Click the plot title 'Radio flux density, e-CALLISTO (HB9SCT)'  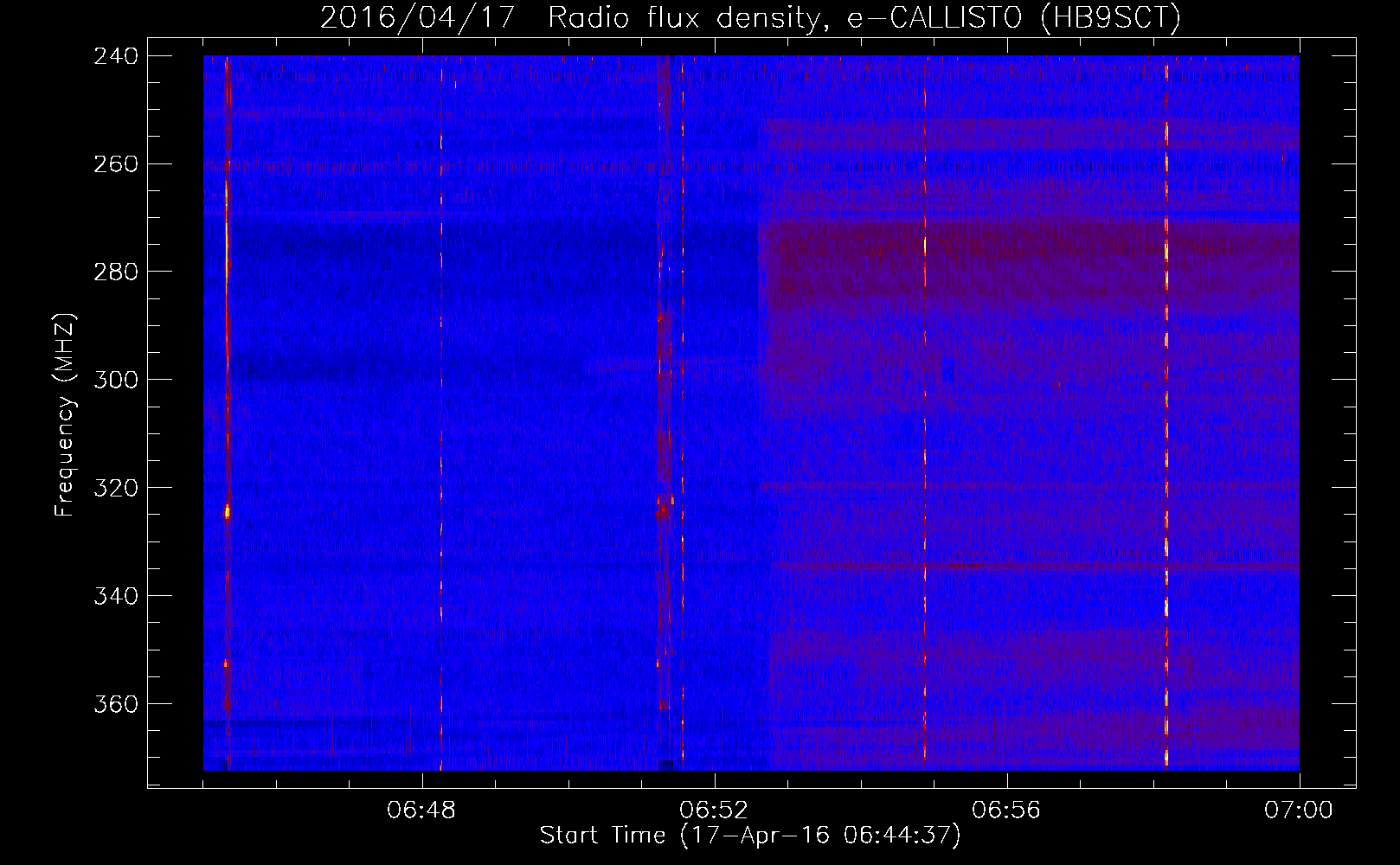(864, 17)
